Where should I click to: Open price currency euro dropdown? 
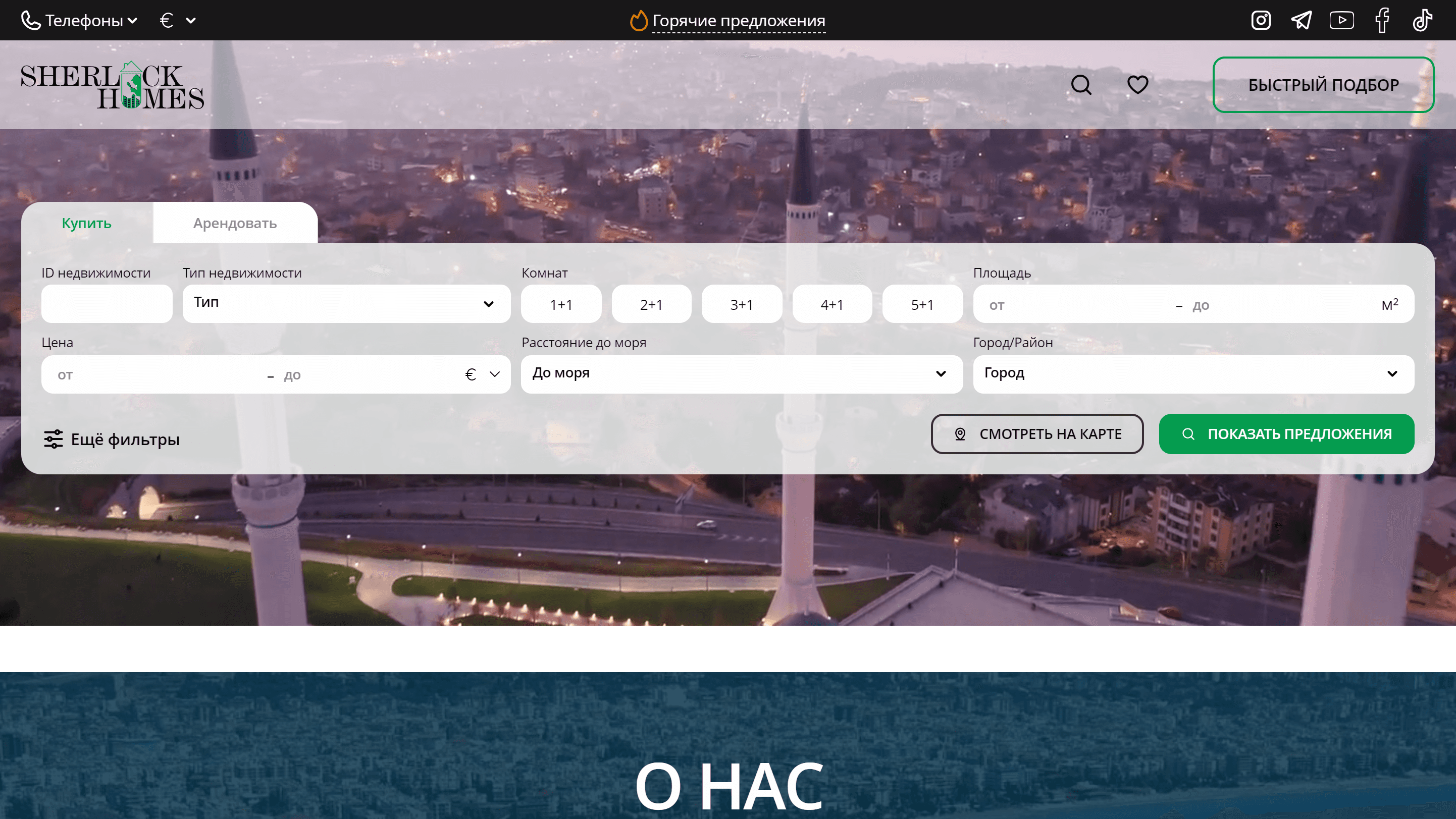482,374
